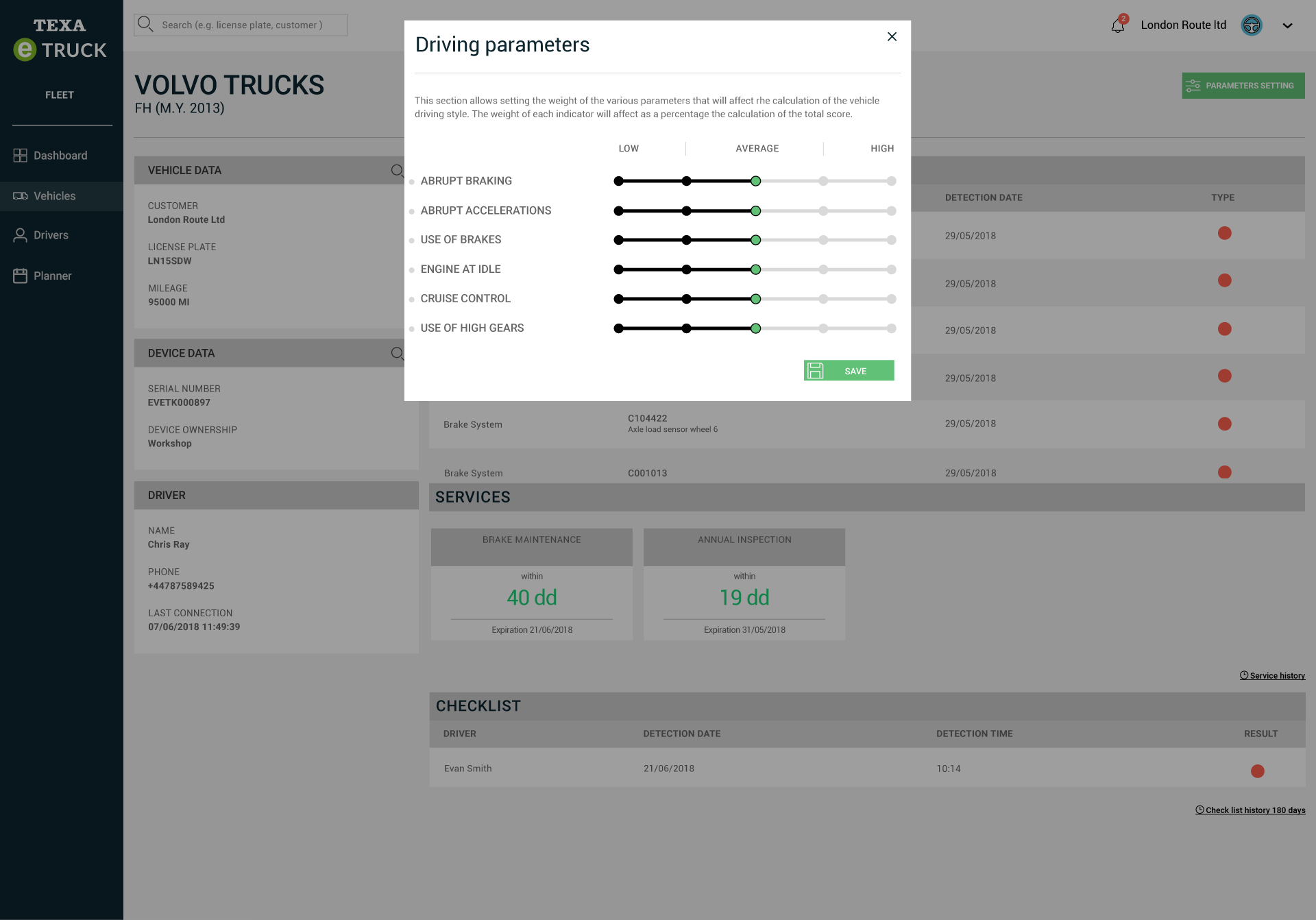Screen dimensions: 1316x920
Task: Click Use of Brakes green slider handle
Action: (x=755, y=240)
